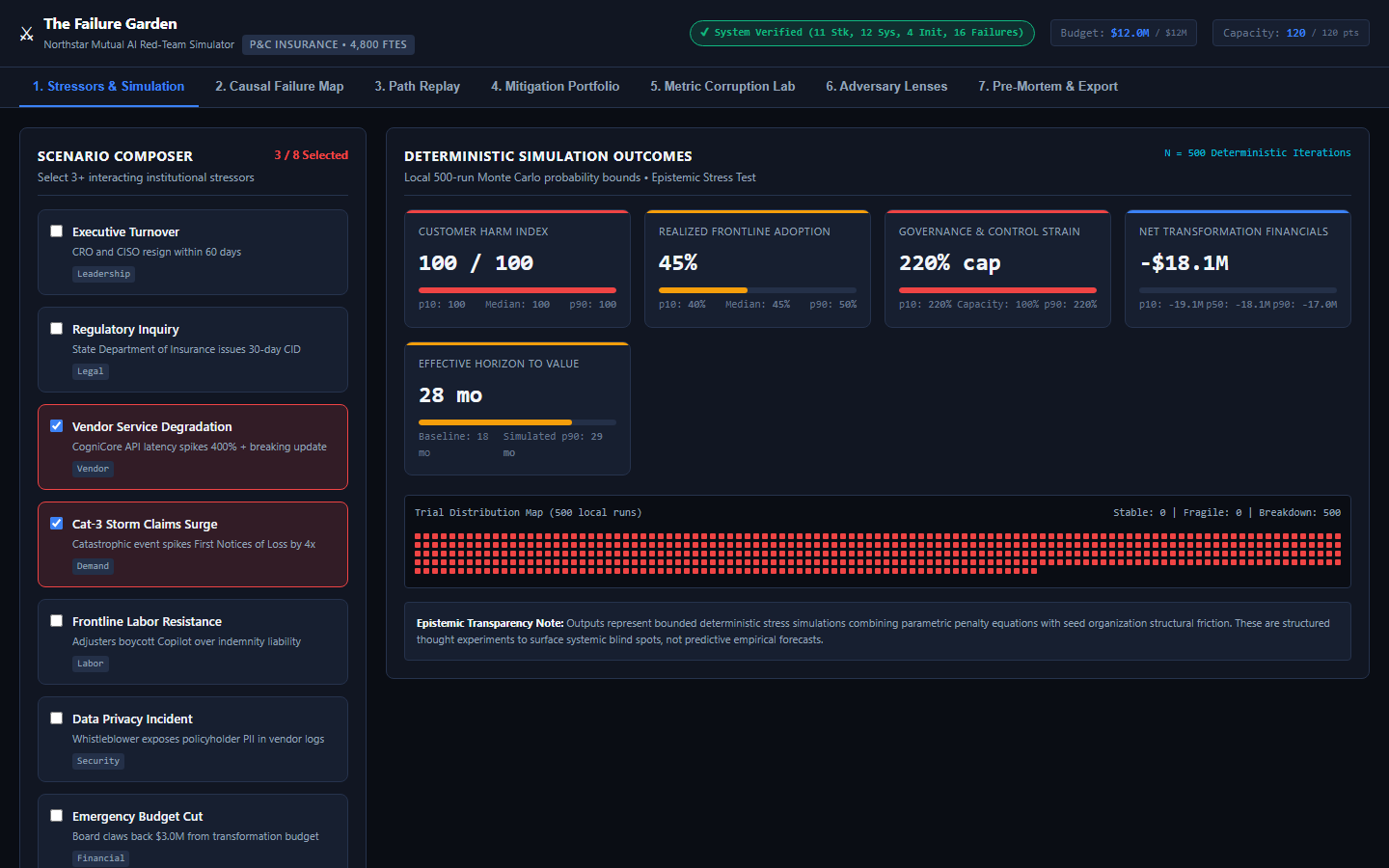The width and height of the screenshot is (1389, 868).
Task: Open the Pre-Mortem & Export tab
Action: (x=1049, y=87)
